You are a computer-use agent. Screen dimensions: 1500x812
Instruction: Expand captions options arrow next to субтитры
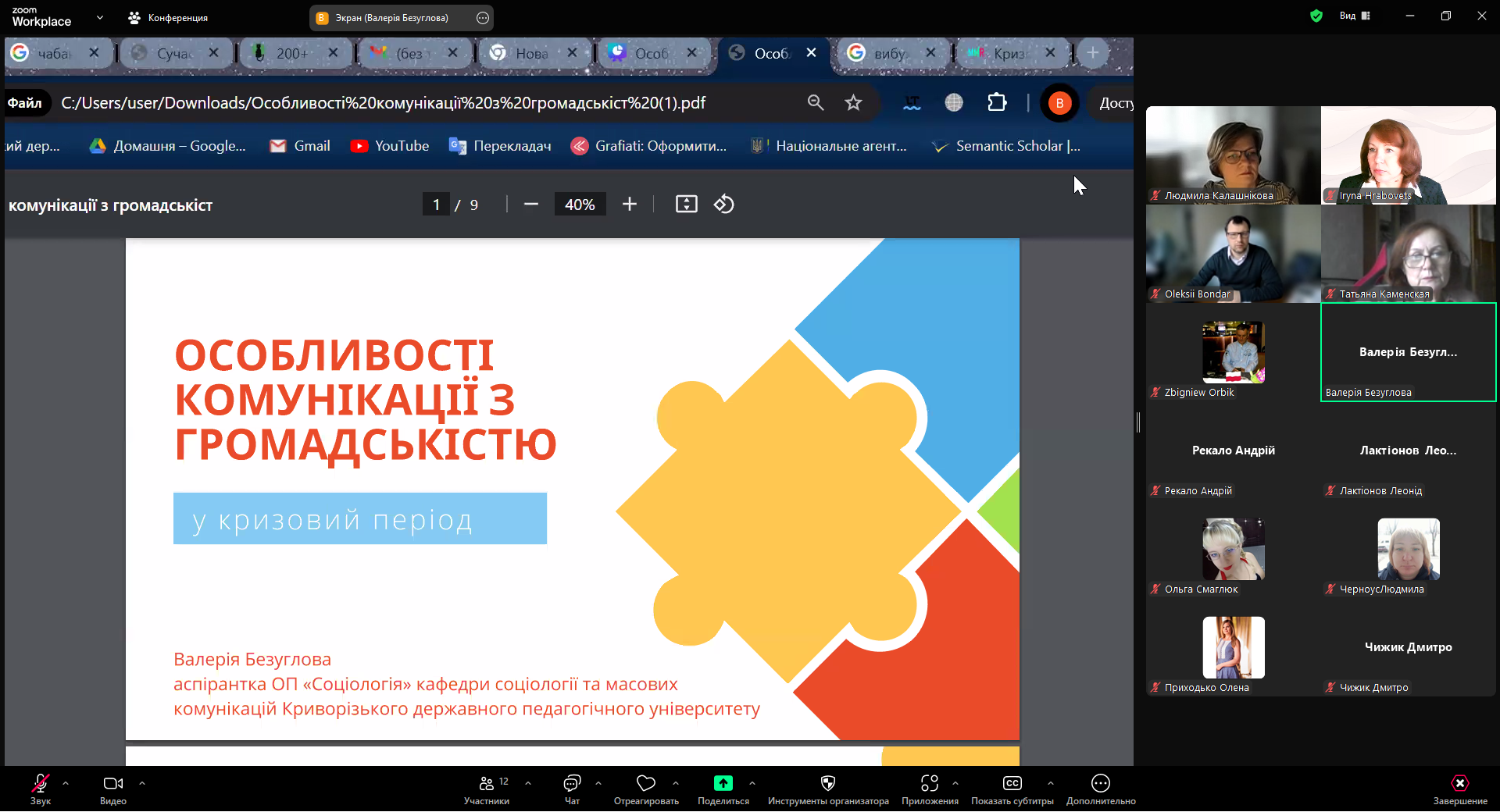point(1051,782)
